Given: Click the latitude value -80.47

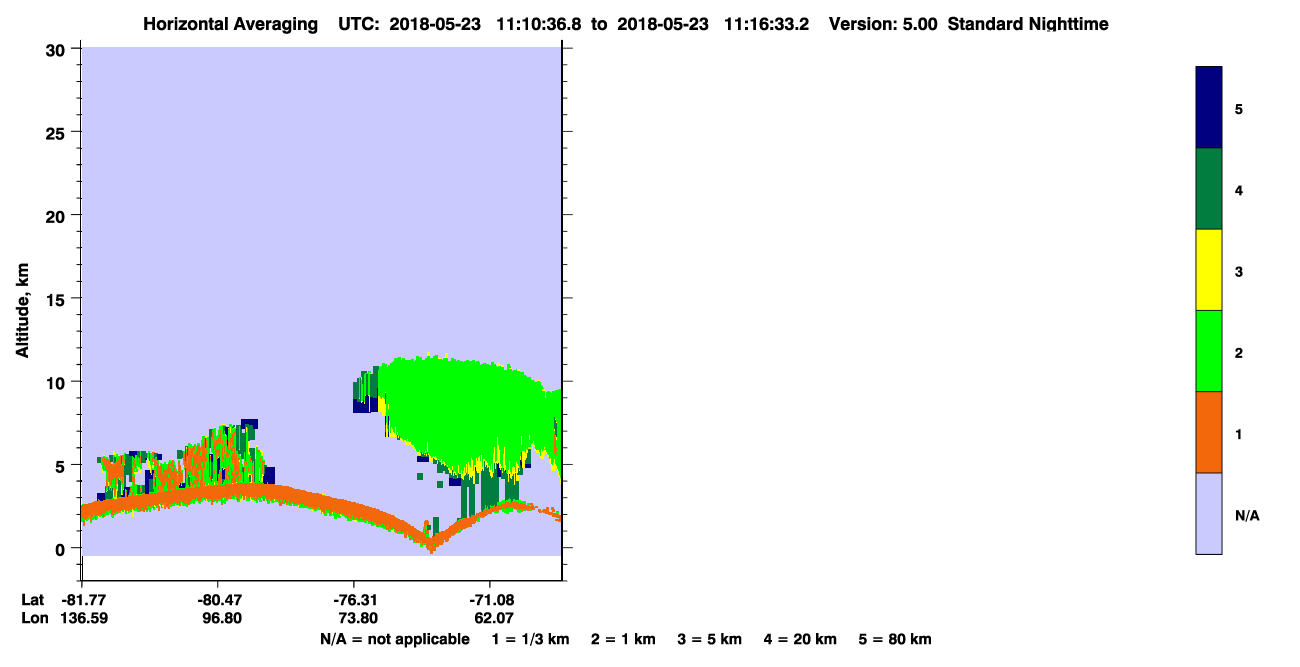Looking at the screenshot, I should pyautogui.click(x=218, y=600).
